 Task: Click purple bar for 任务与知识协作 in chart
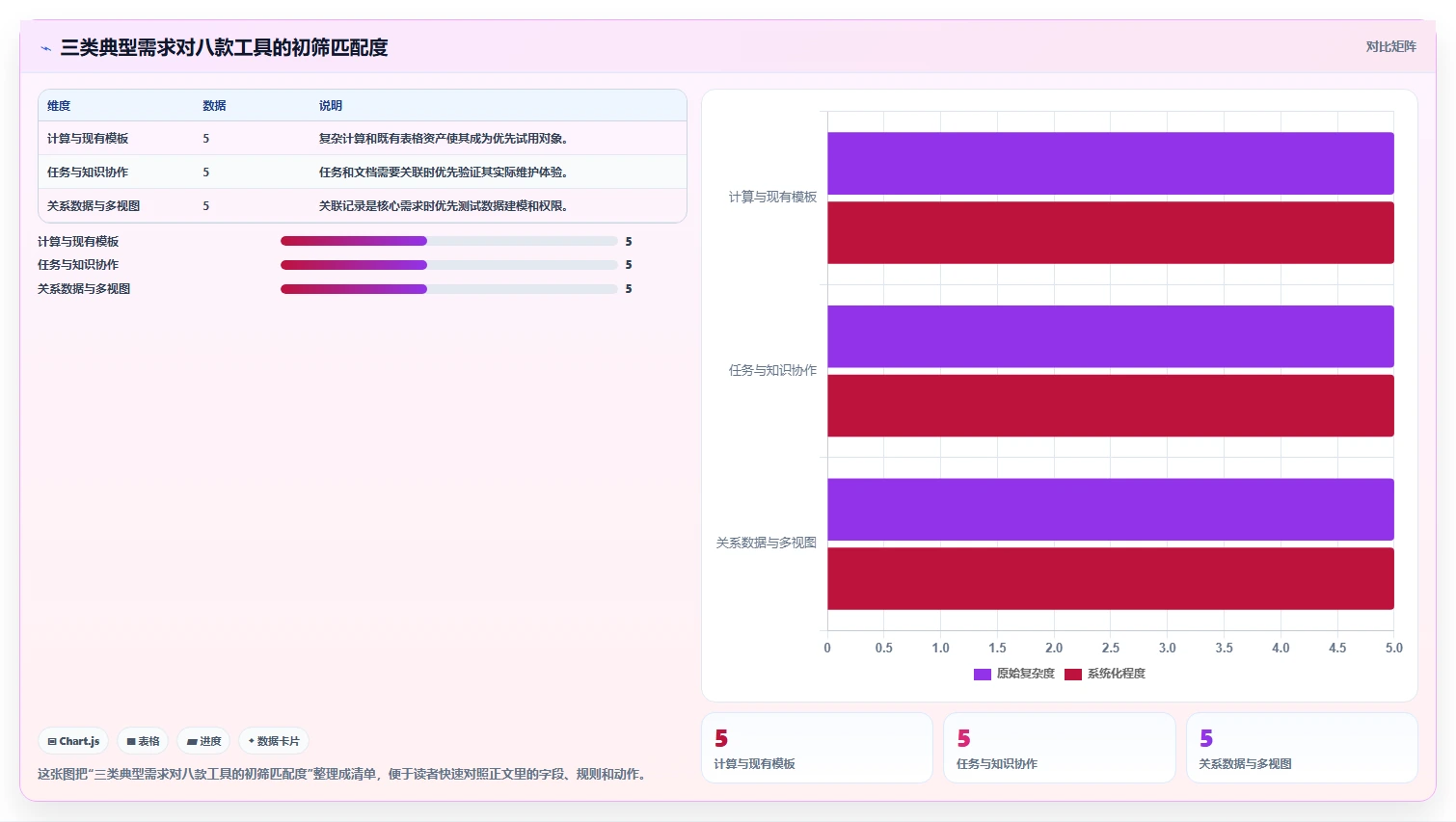(1111, 336)
